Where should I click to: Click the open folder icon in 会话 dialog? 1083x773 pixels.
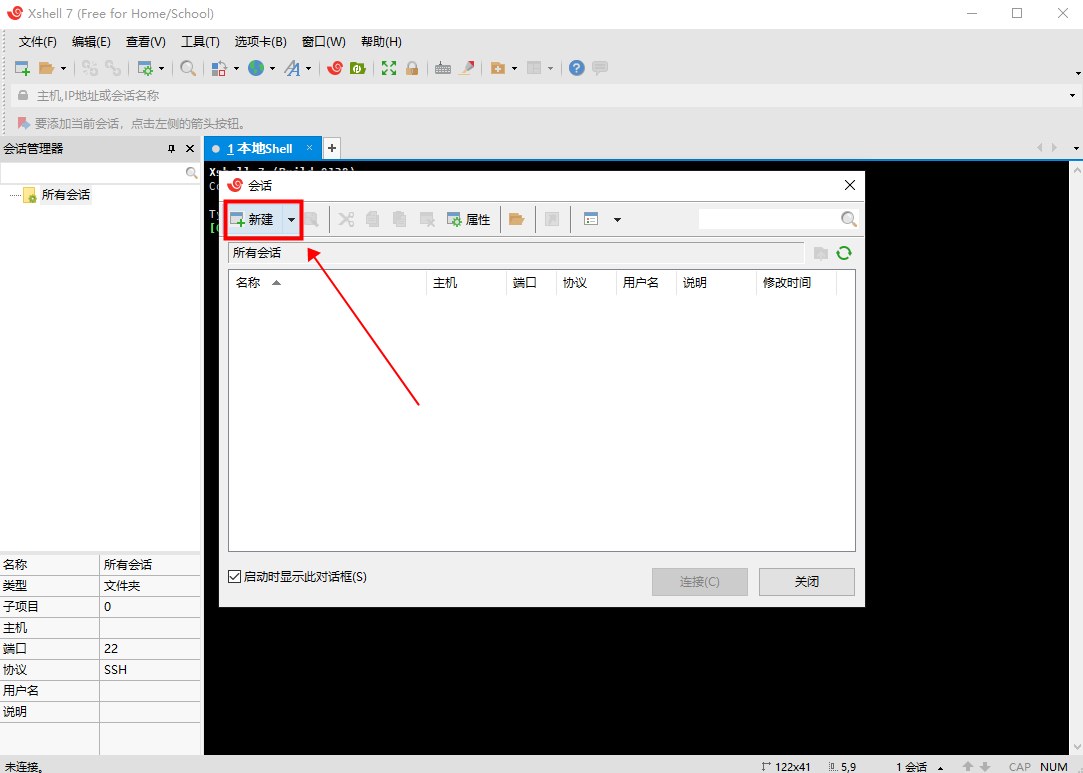click(517, 220)
